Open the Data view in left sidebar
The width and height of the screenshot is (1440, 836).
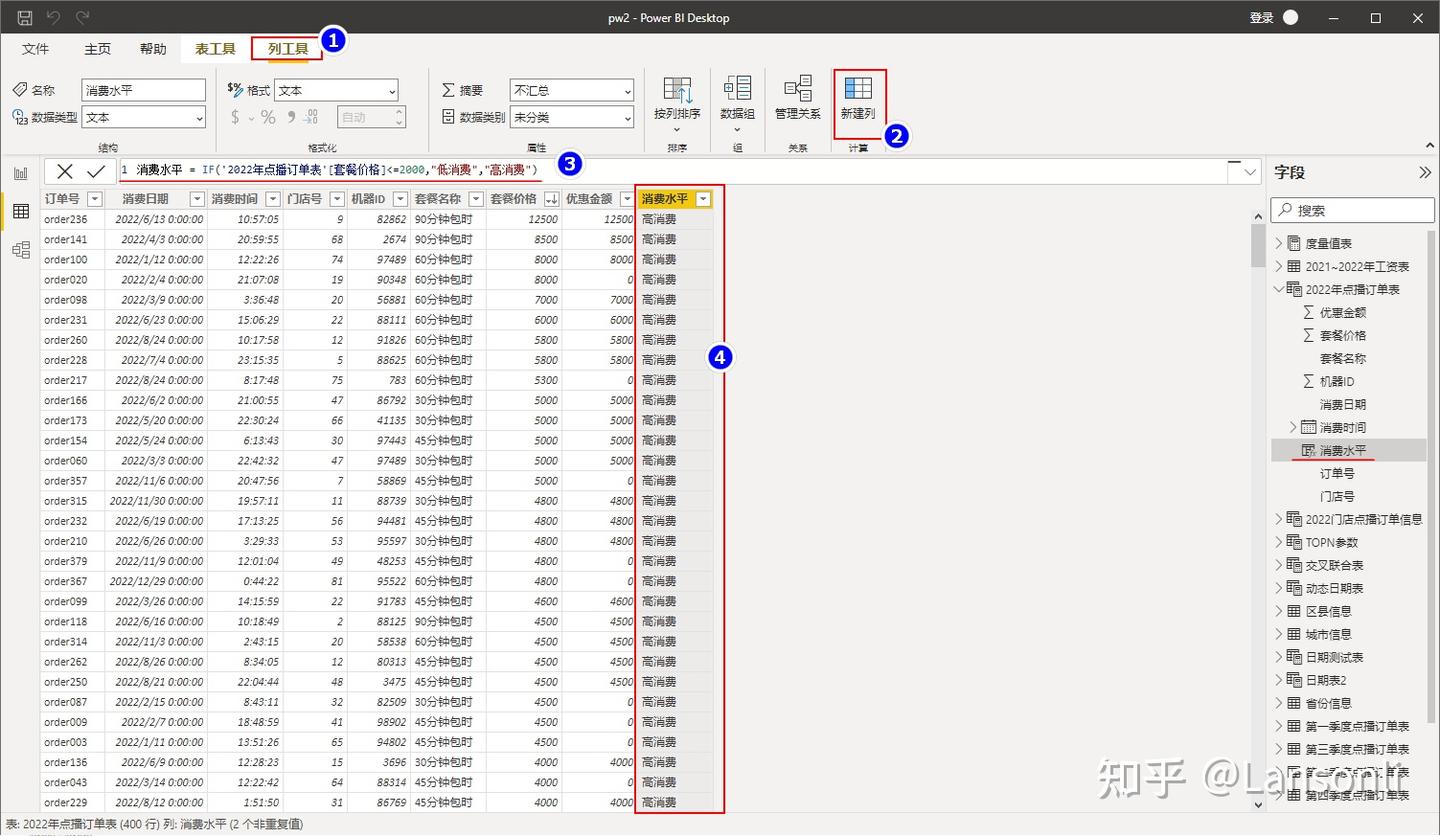pos(20,211)
